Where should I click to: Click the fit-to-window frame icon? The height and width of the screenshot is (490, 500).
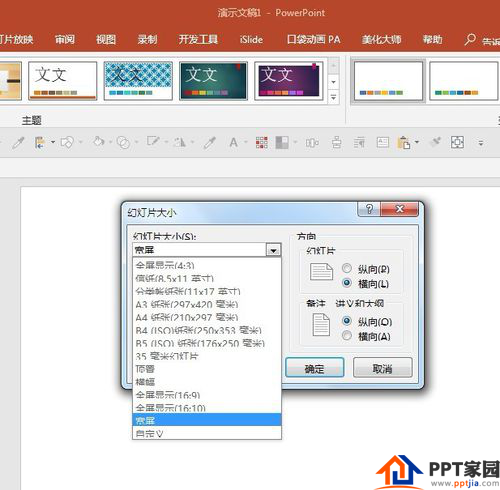coord(457,143)
